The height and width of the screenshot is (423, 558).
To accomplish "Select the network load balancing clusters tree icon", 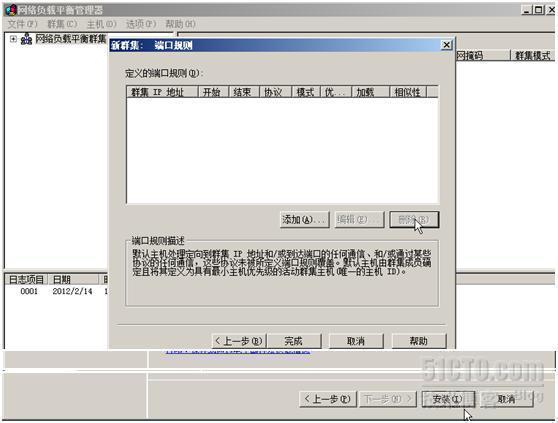I will tap(26, 39).
